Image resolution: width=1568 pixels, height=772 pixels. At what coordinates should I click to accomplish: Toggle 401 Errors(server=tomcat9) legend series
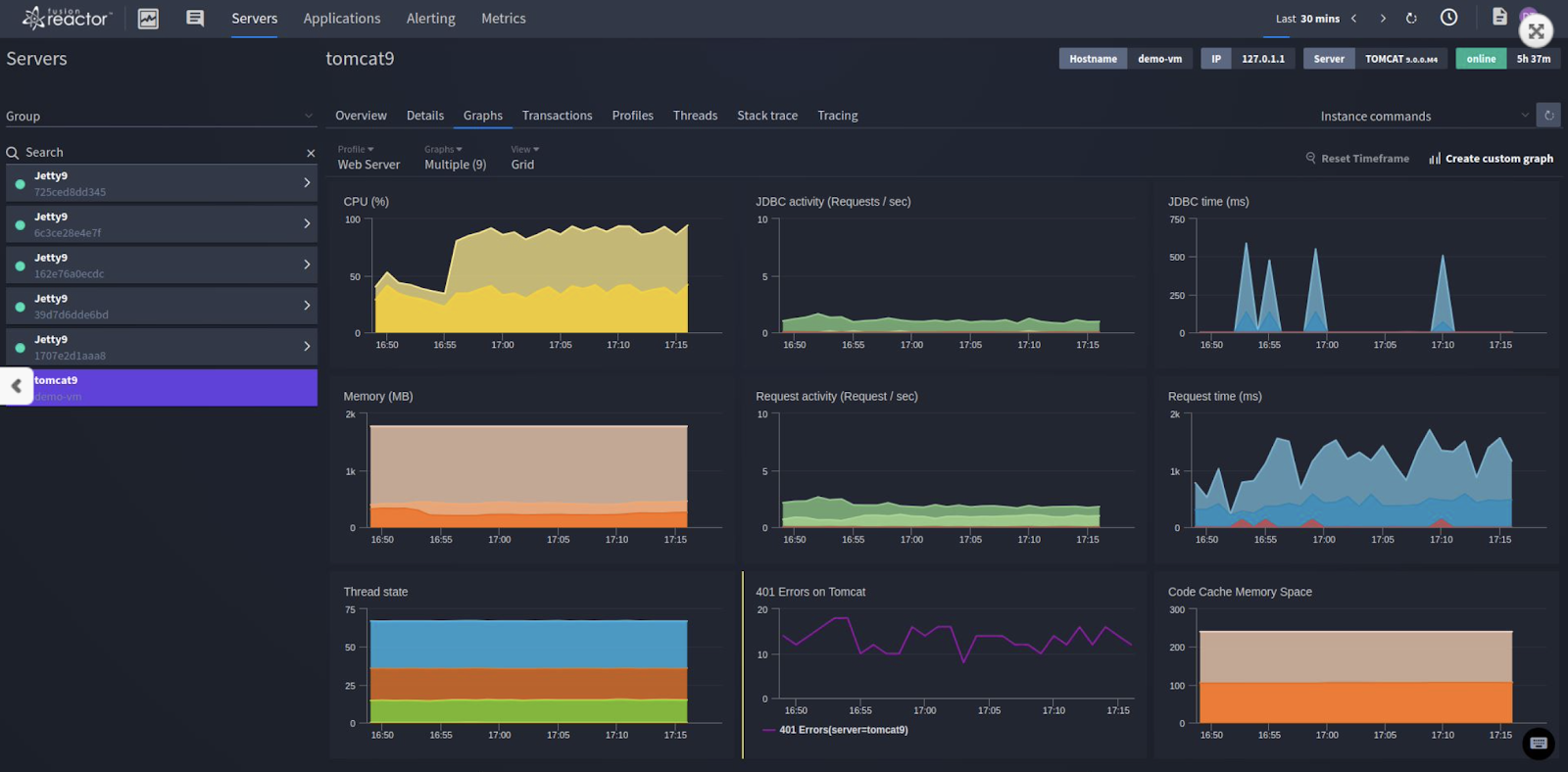coord(842,730)
